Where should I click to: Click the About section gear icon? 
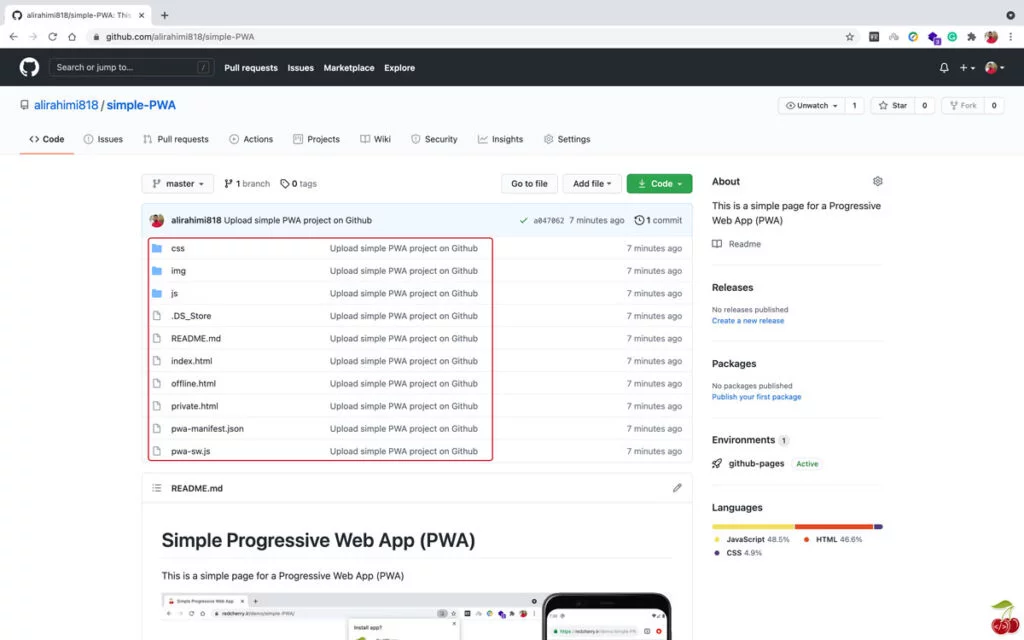pos(878,181)
